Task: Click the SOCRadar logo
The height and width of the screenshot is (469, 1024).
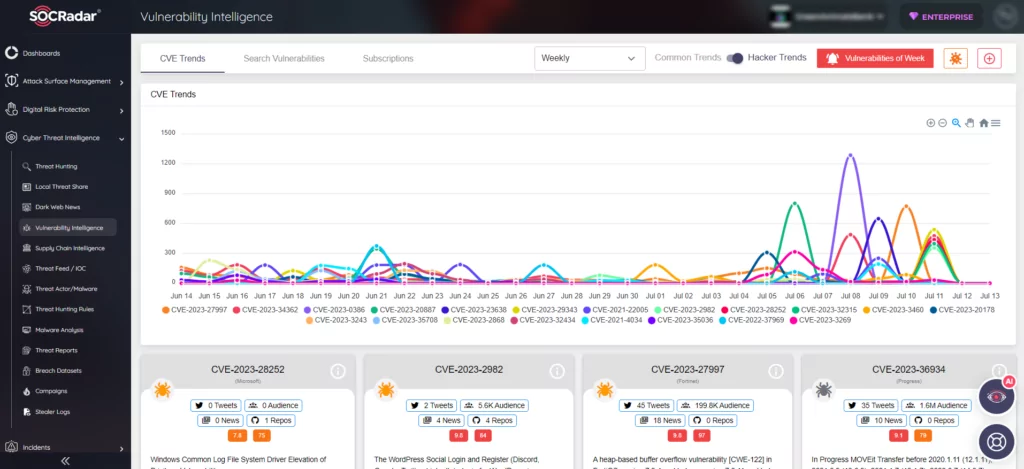Action: coord(65,16)
